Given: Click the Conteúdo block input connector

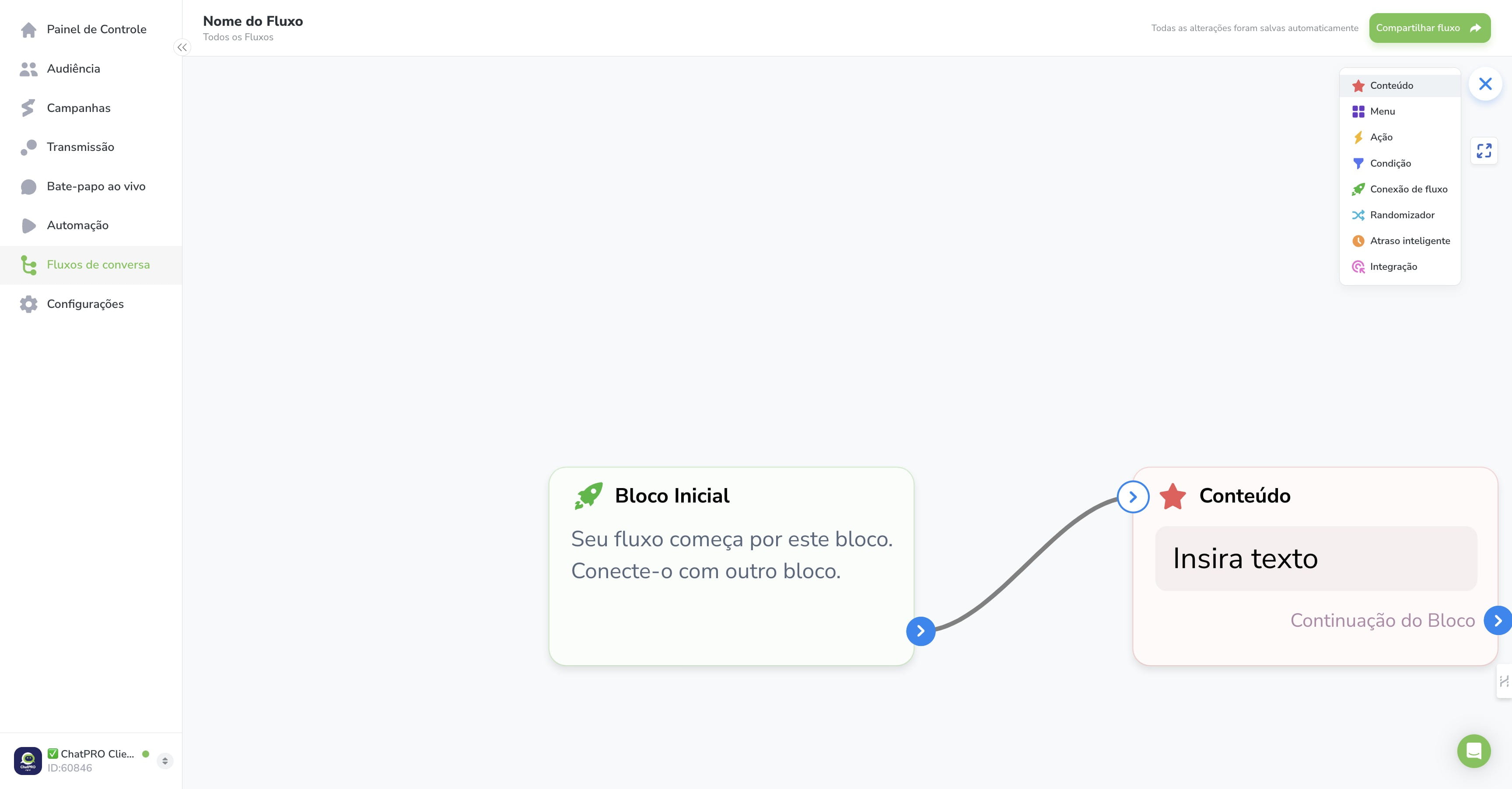Looking at the screenshot, I should pos(1133,497).
